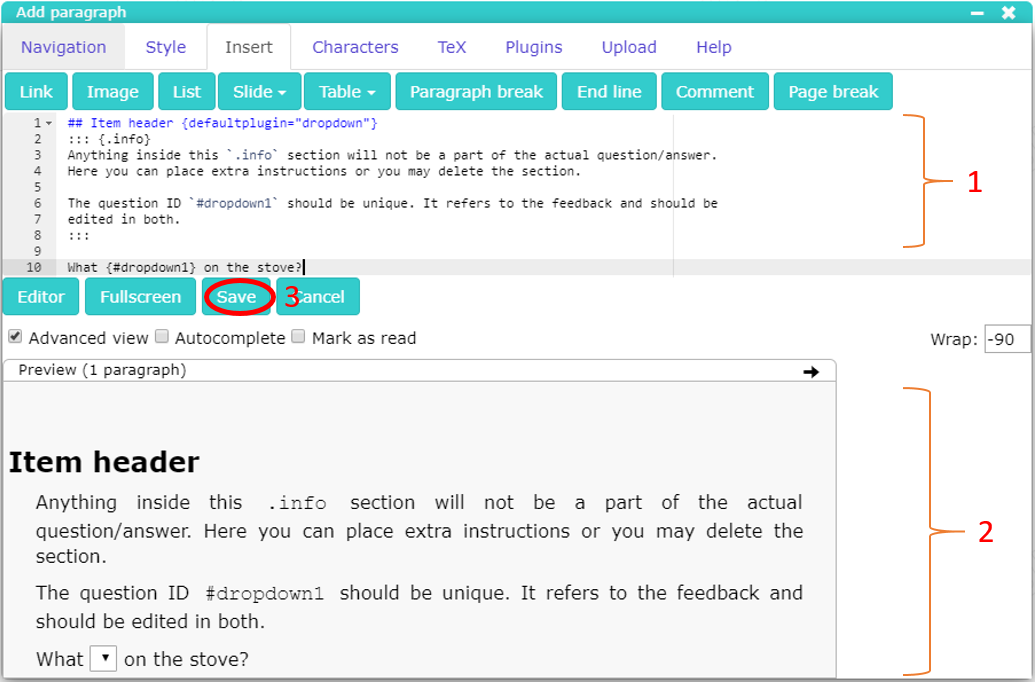
Task: Toggle the Advanced view checkbox
Action: [15, 337]
